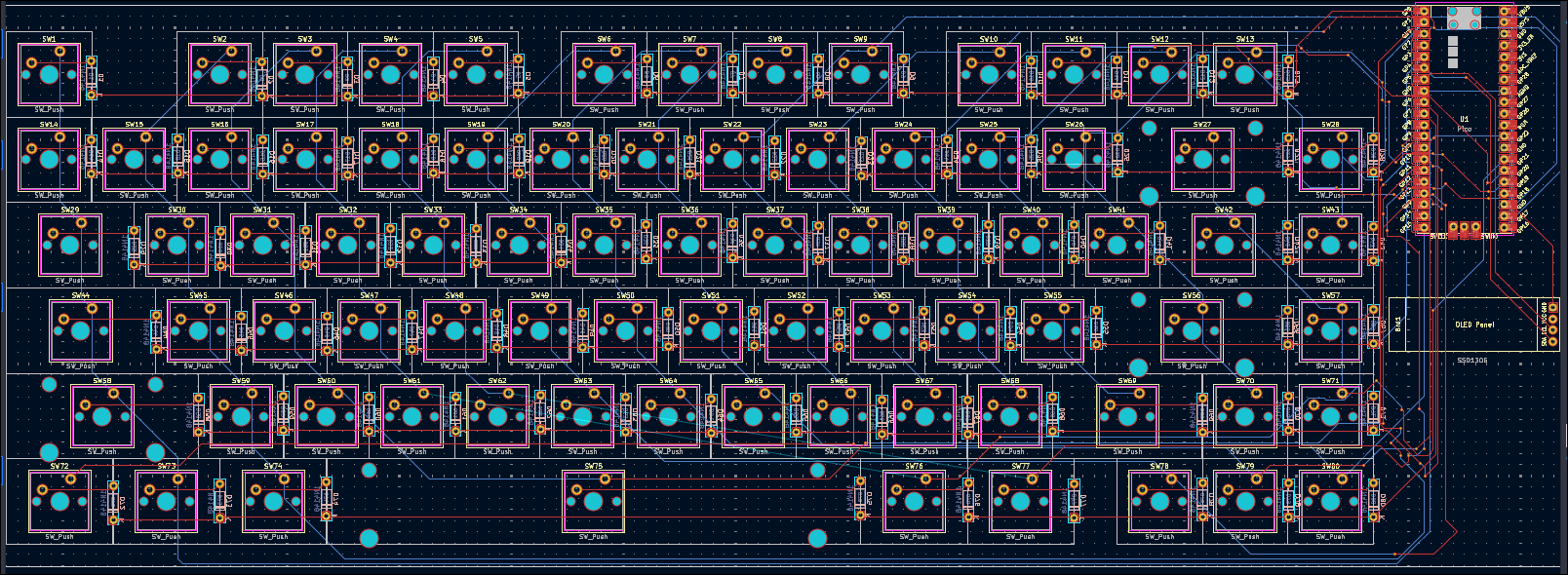Viewport: 1568px width, 575px height.
Task: Select the SW35 switch footprint
Action: tap(604, 246)
